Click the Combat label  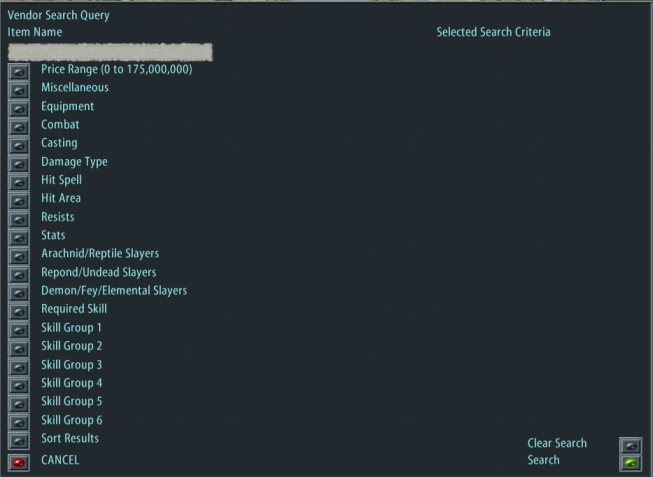[x=60, y=125]
